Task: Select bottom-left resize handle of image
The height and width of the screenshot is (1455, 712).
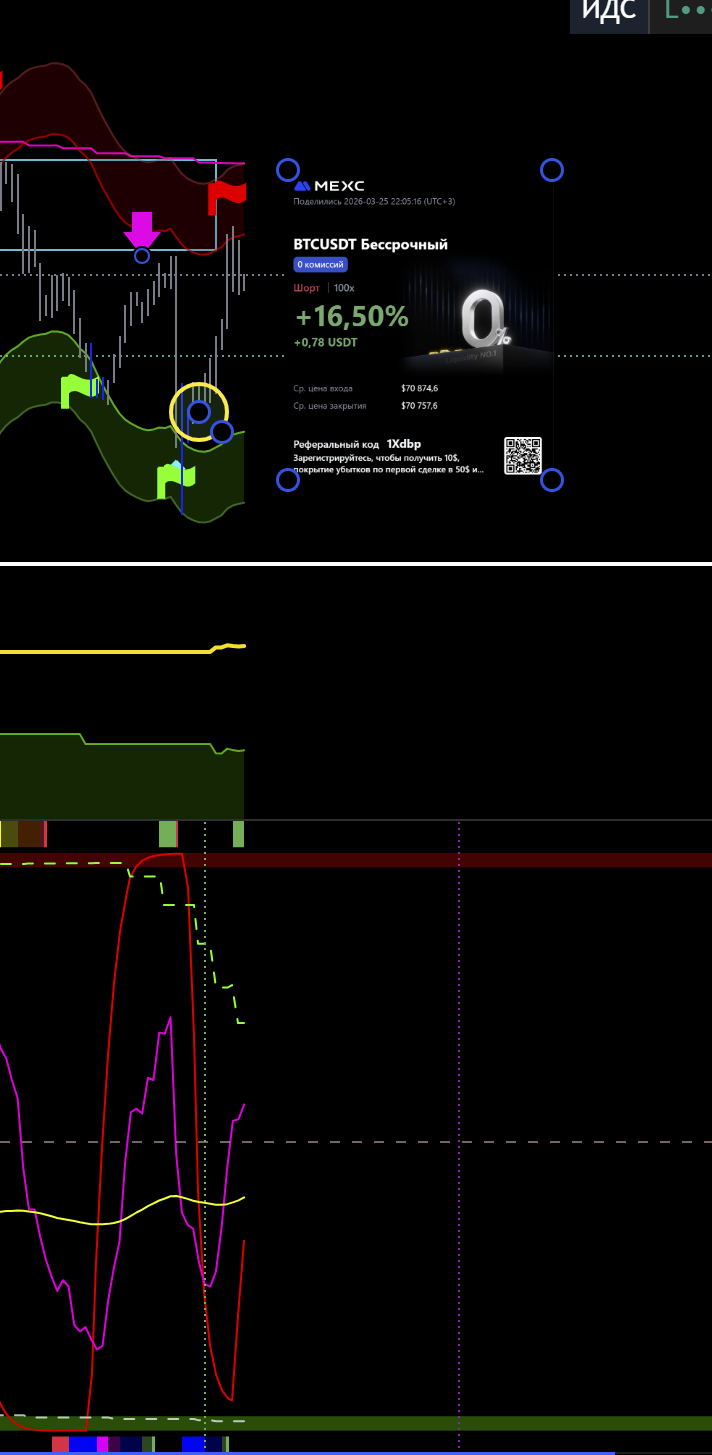Action: (x=287, y=480)
